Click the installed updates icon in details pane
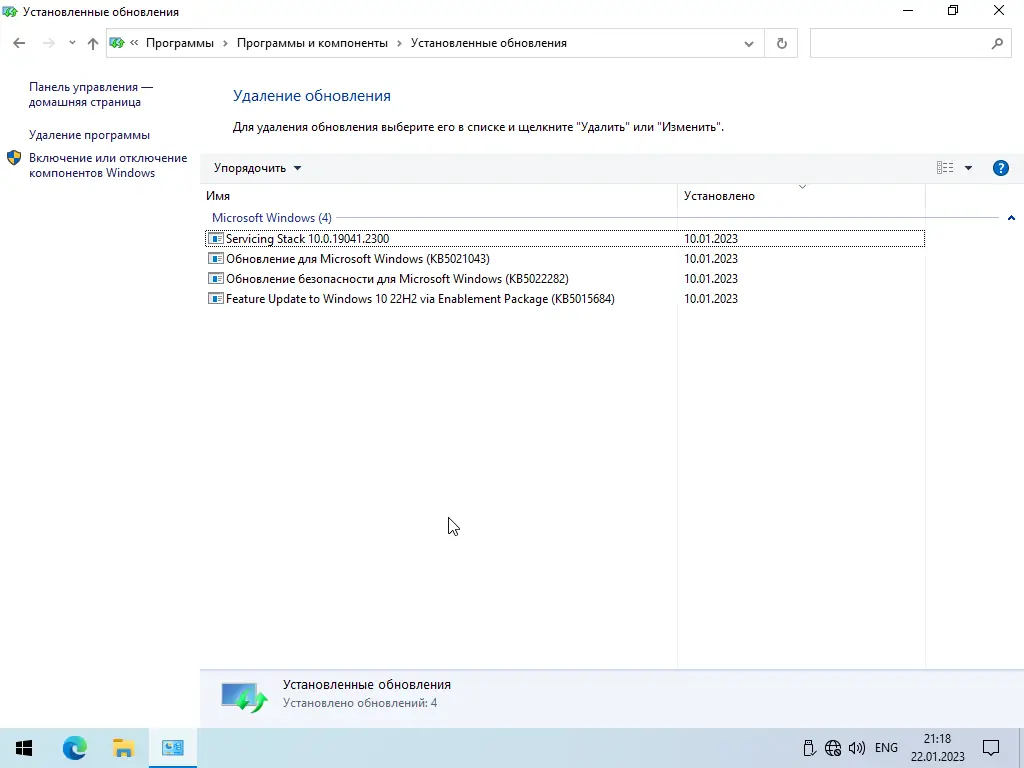 (x=244, y=697)
